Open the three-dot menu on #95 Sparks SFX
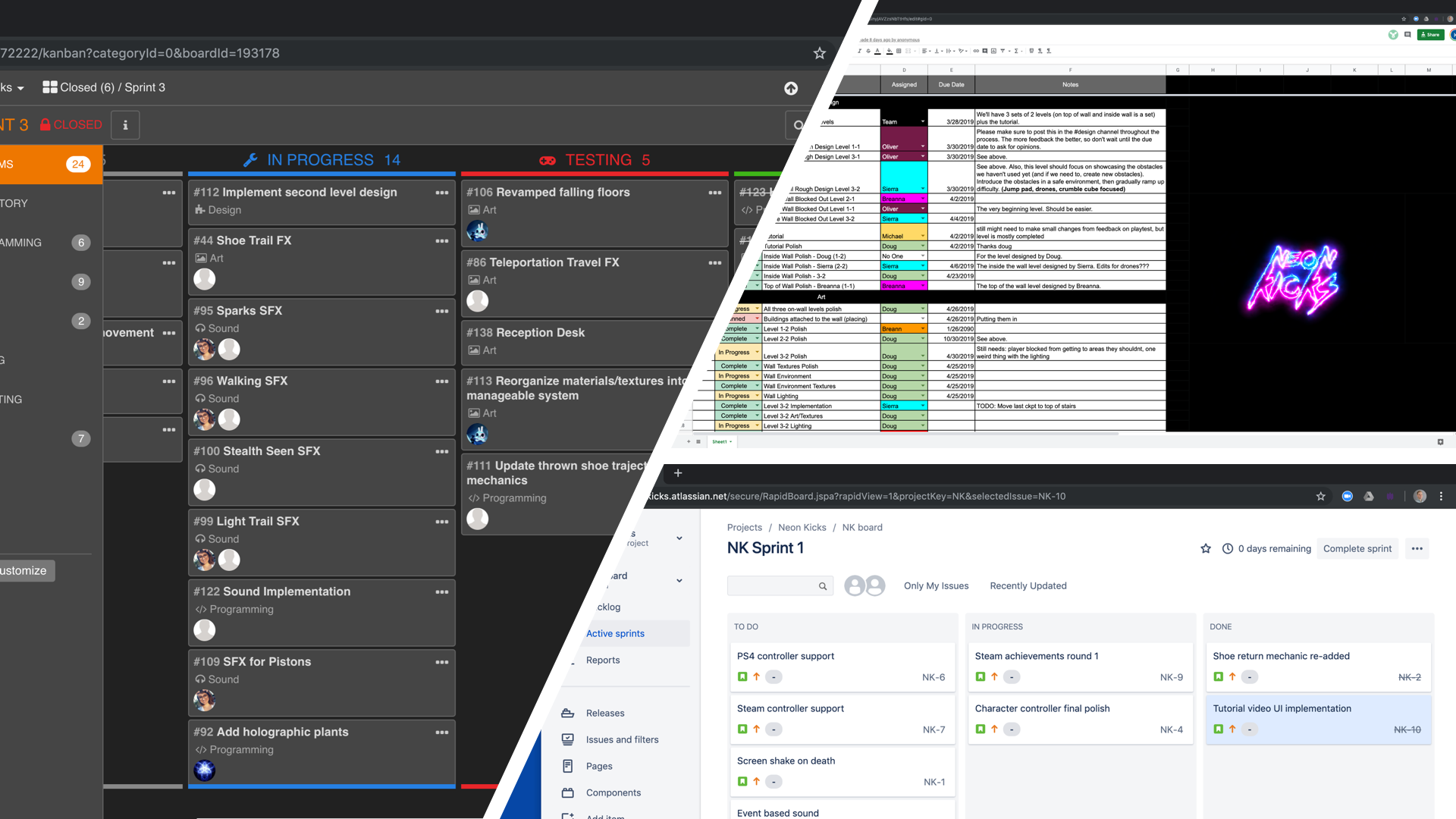This screenshot has width=1456, height=819. (x=442, y=312)
